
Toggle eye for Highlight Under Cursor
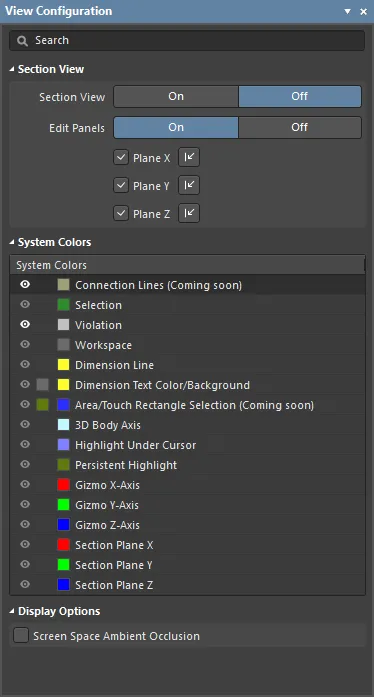25,445
